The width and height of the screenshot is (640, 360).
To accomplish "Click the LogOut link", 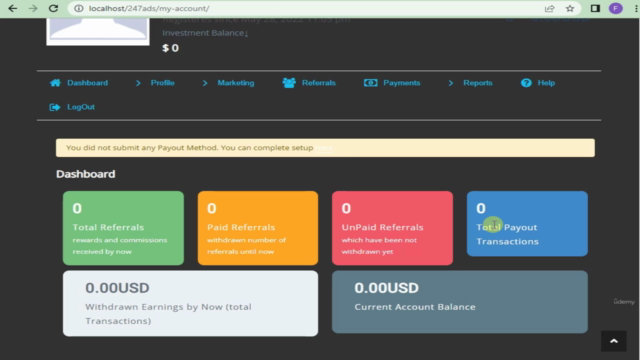I will point(81,107).
